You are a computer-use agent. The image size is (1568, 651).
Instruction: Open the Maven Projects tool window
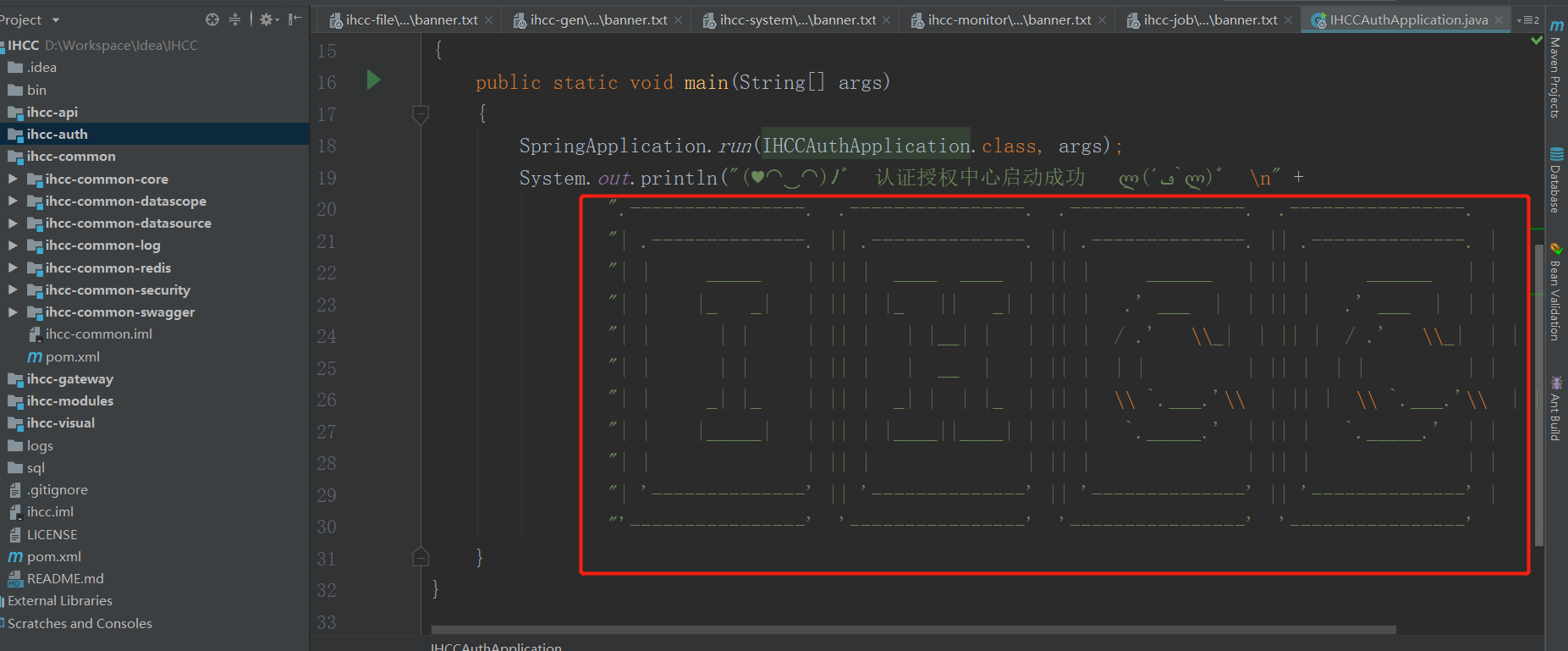click(x=1556, y=69)
